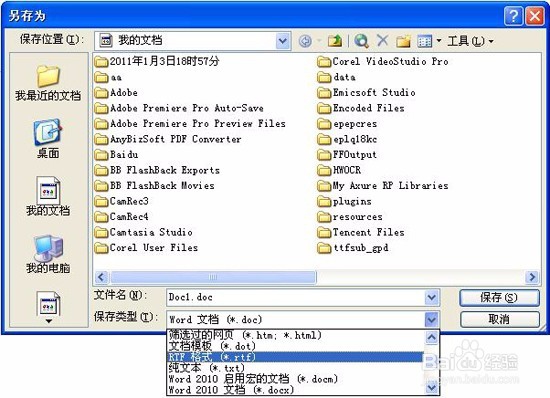Select the Camtasia Studio folder

143,232
